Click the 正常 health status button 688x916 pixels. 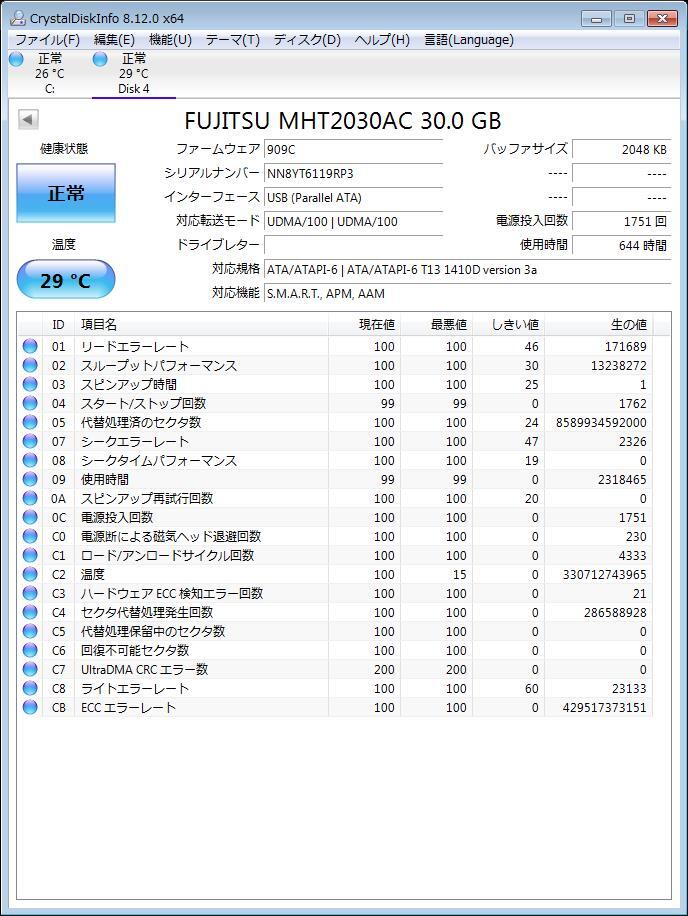[x=66, y=193]
